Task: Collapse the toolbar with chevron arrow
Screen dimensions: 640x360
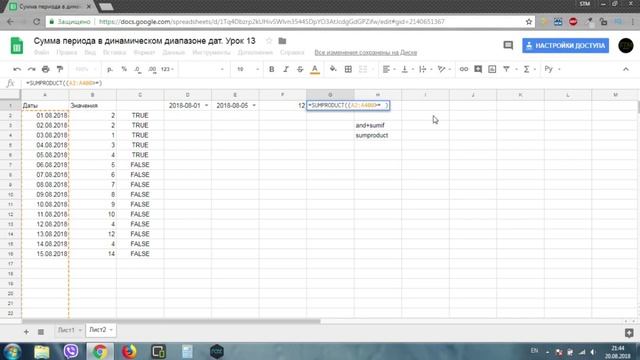Action: coord(626,69)
